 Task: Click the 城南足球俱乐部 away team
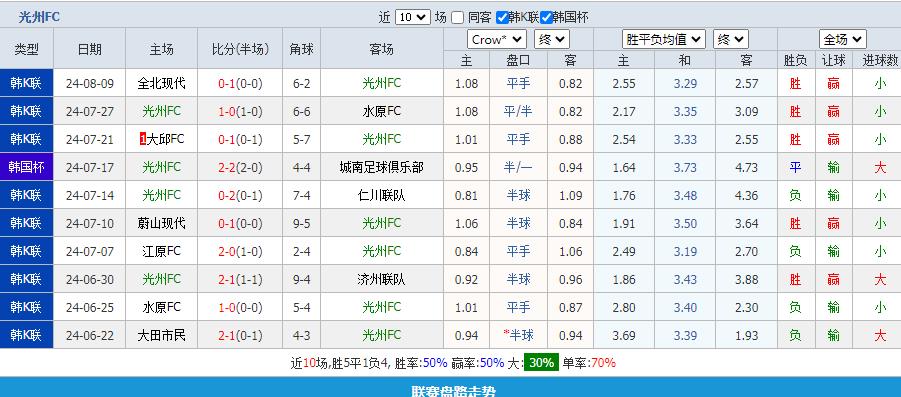tap(382, 167)
